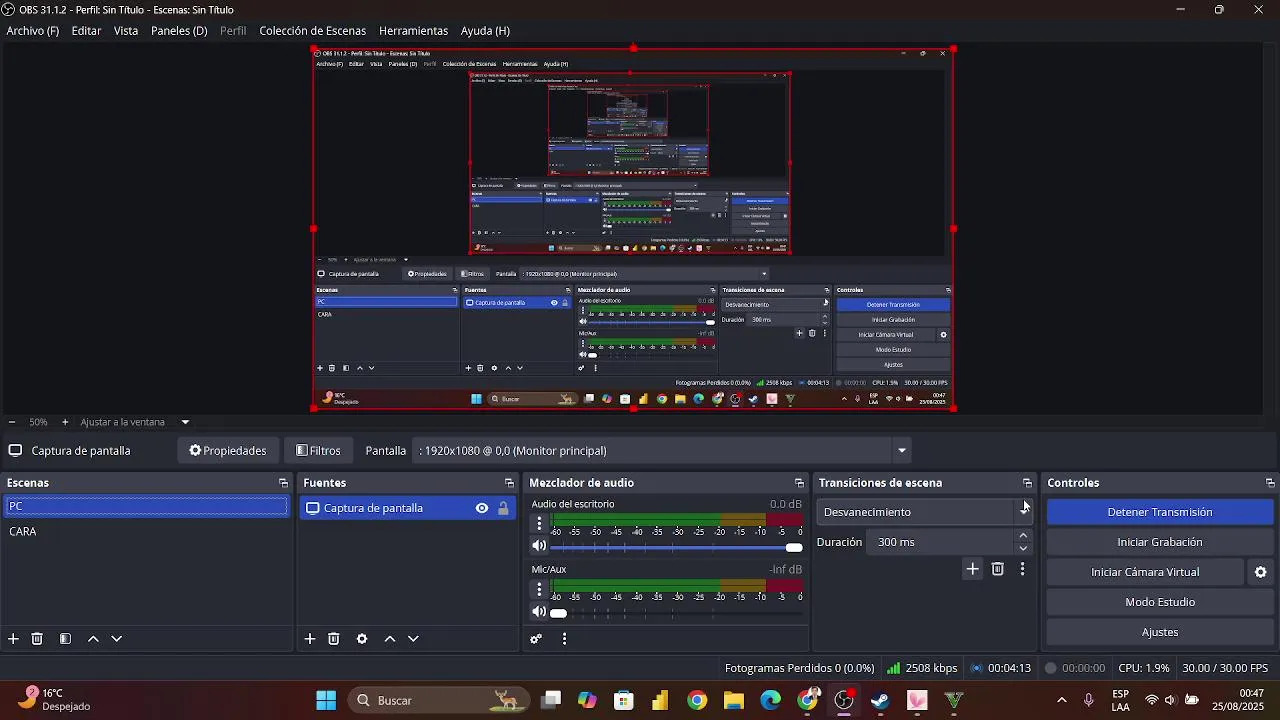Screen dimensions: 1280x720
Task: Move the scene down with the Escenas down arrow
Action: coord(116,639)
